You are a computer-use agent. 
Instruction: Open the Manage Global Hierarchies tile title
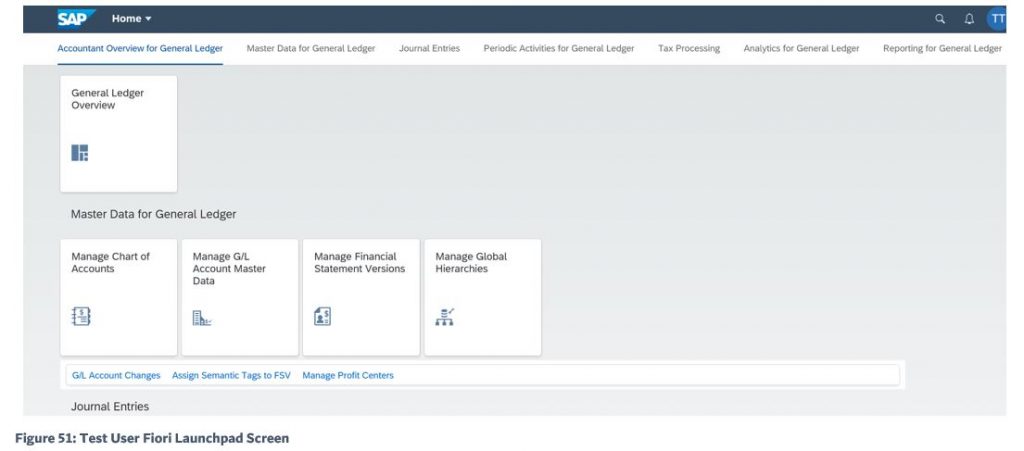[x=471, y=262]
